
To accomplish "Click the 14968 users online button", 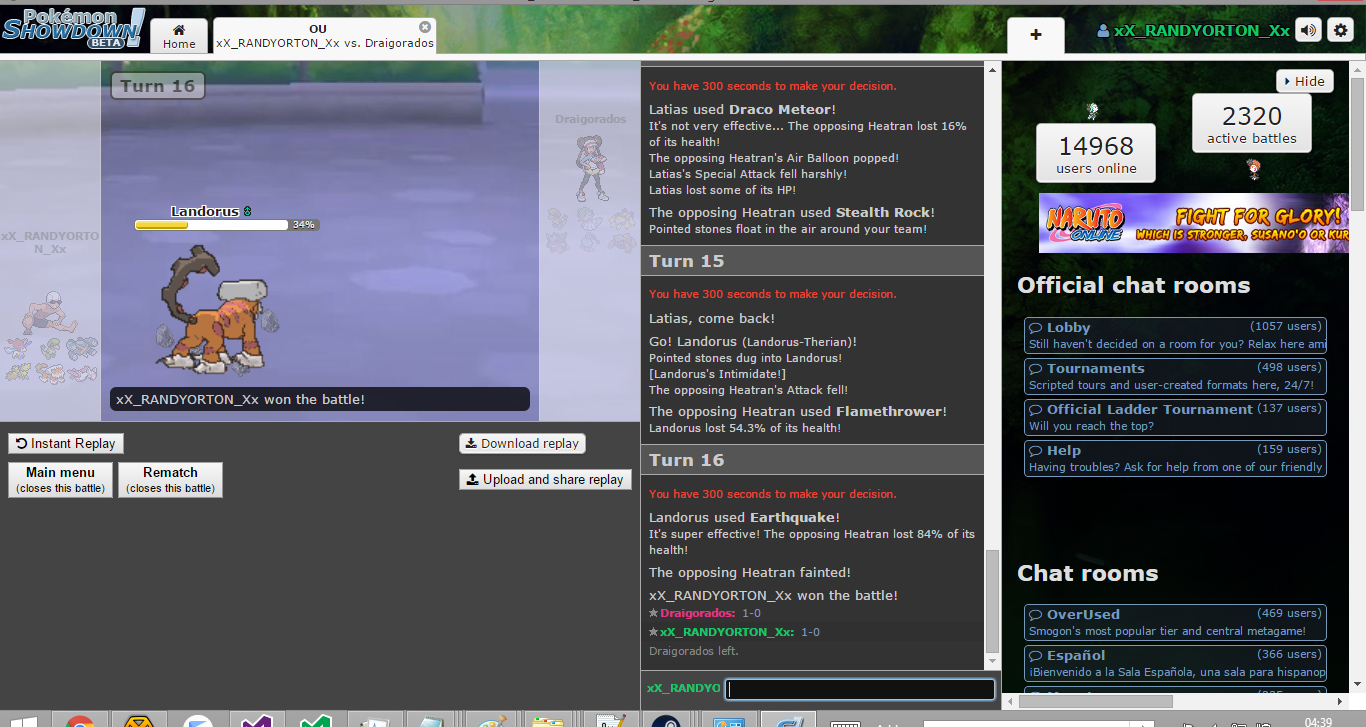I will (1096, 153).
